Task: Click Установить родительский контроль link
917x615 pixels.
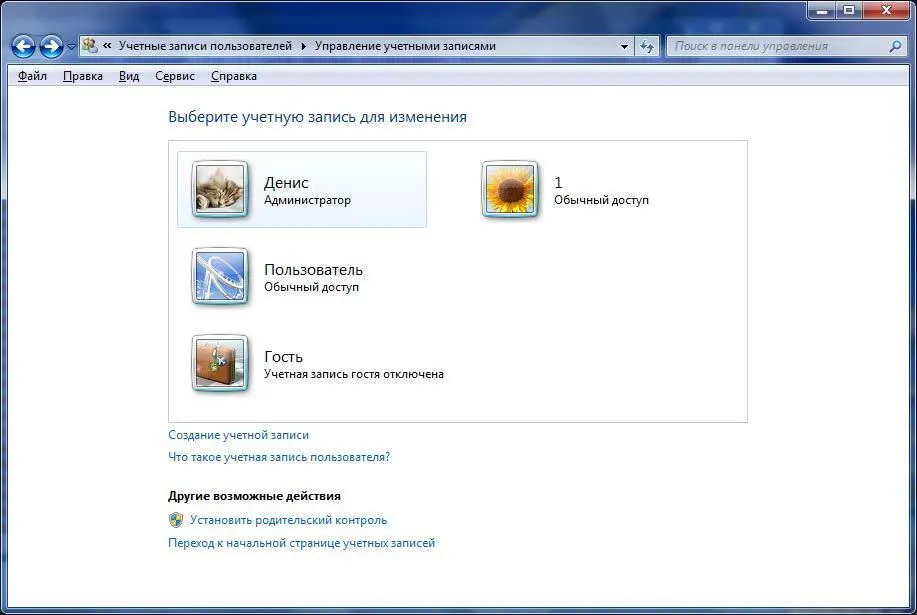Action: coord(288,520)
